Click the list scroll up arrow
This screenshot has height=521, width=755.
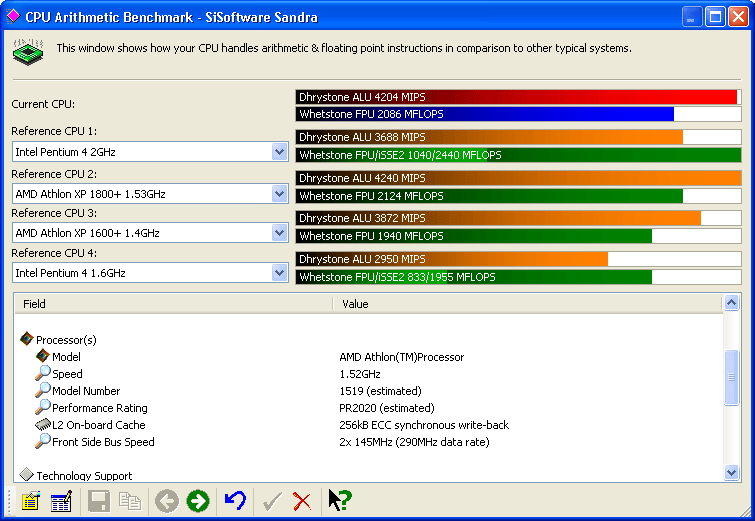[x=731, y=303]
